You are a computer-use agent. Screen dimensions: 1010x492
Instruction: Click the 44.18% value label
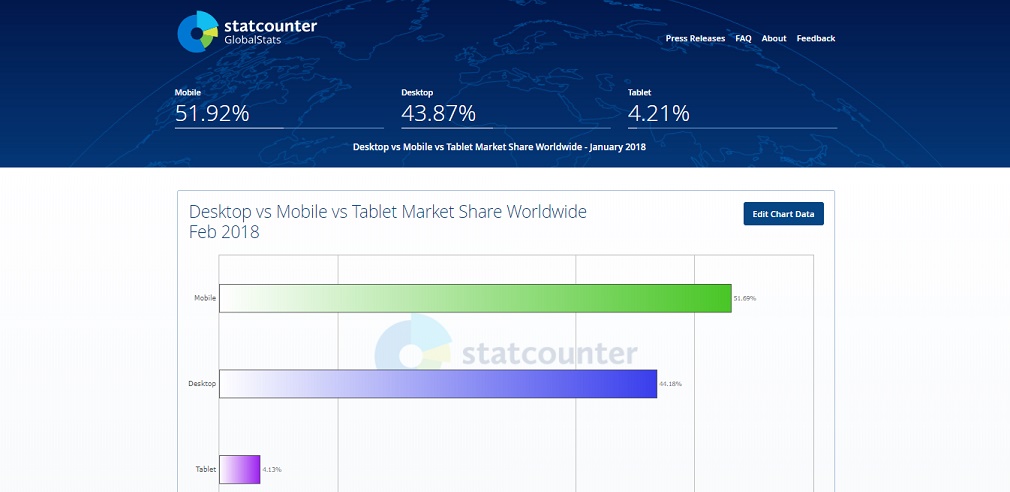[670, 384]
